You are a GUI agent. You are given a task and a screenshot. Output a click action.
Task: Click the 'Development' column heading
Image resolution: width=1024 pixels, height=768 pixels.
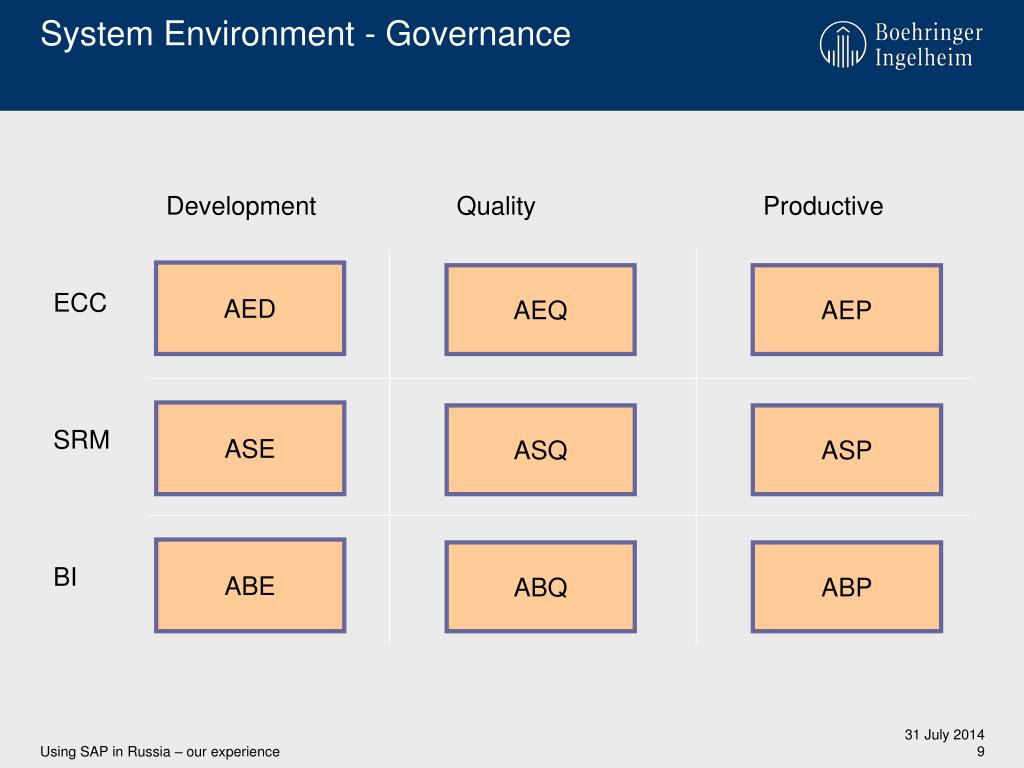click(241, 206)
